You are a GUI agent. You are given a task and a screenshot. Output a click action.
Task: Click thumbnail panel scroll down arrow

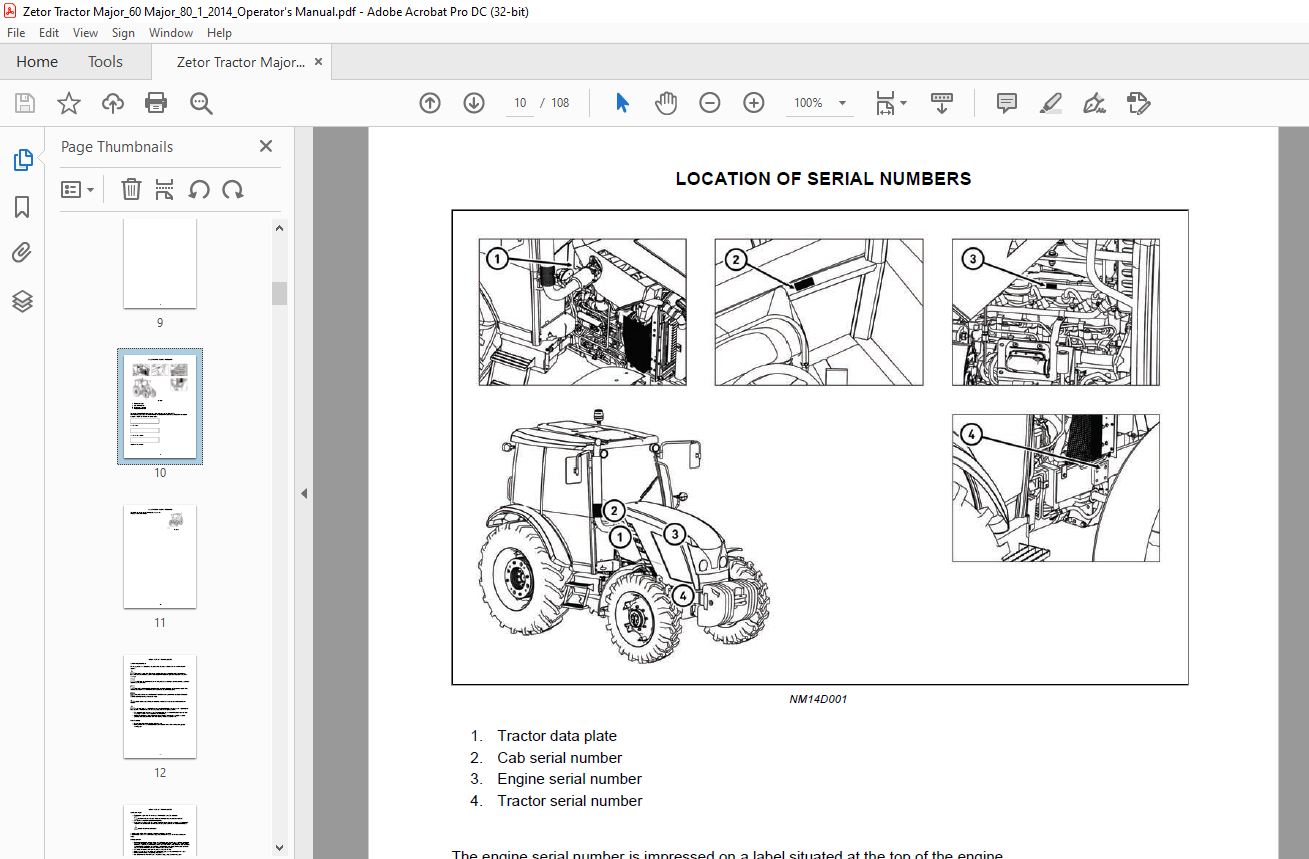(280, 848)
